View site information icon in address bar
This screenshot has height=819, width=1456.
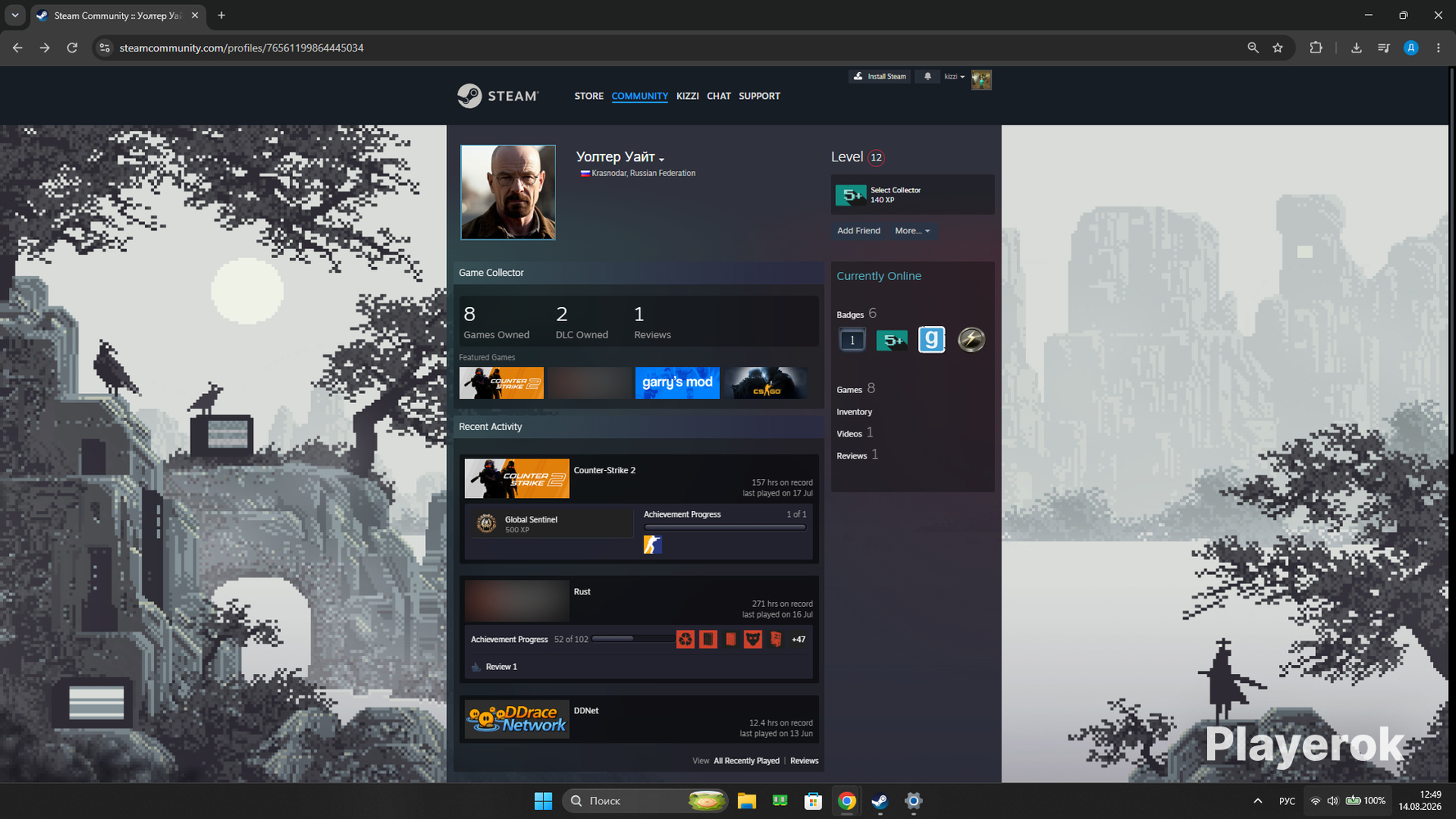point(104,48)
